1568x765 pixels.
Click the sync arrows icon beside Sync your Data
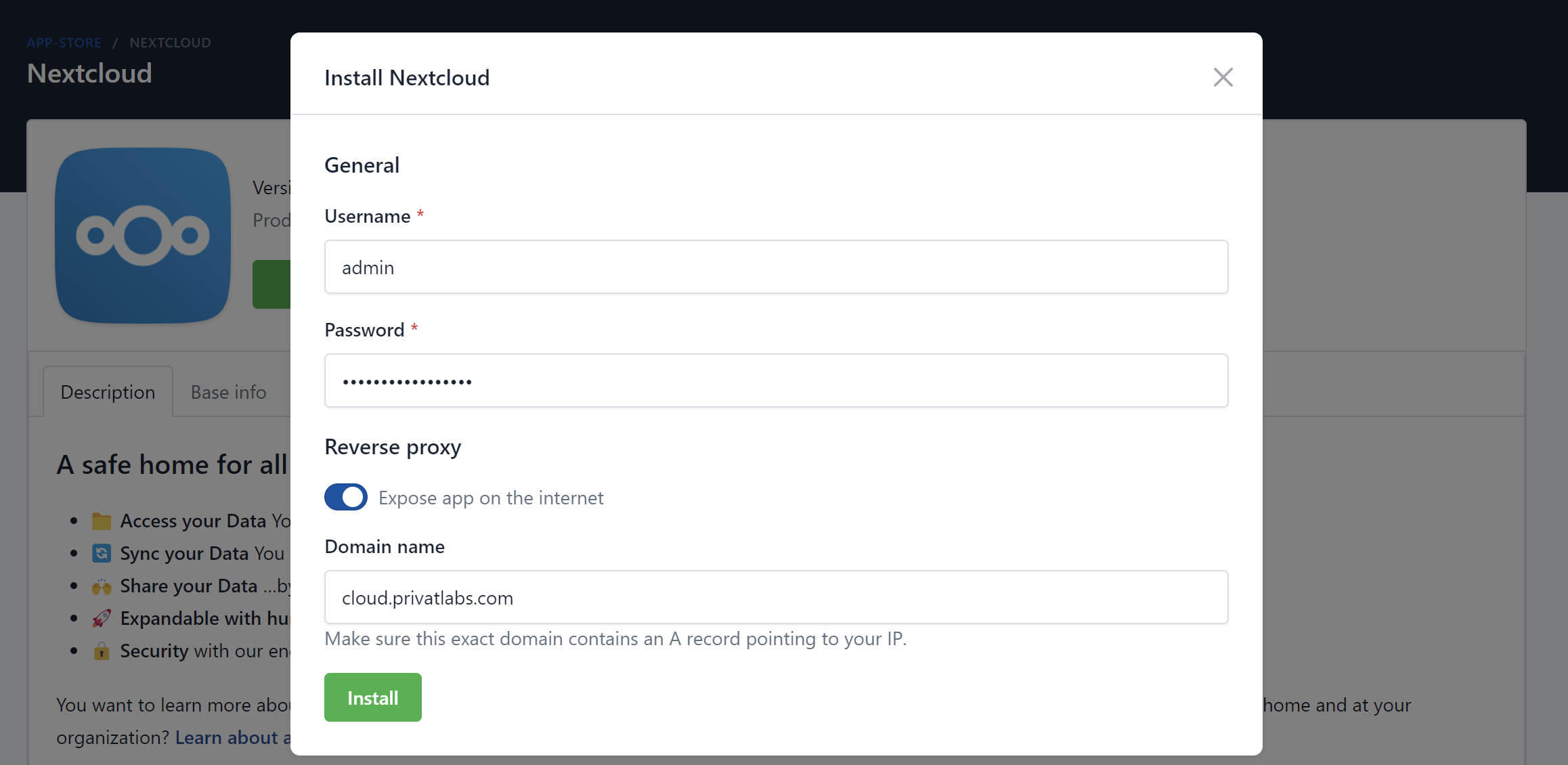(102, 552)
